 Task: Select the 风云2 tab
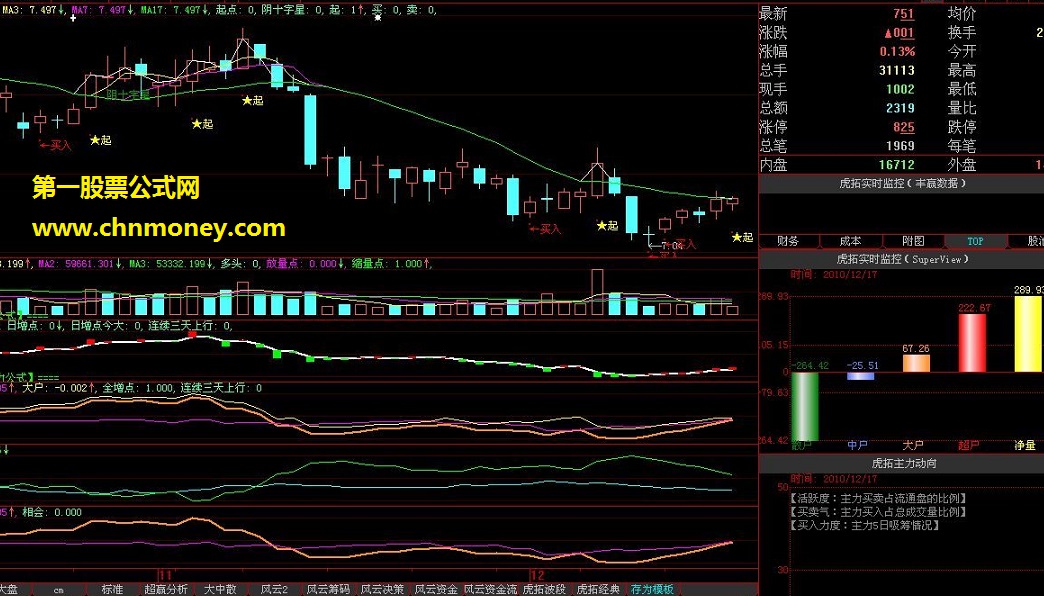[x=274, y=590]
